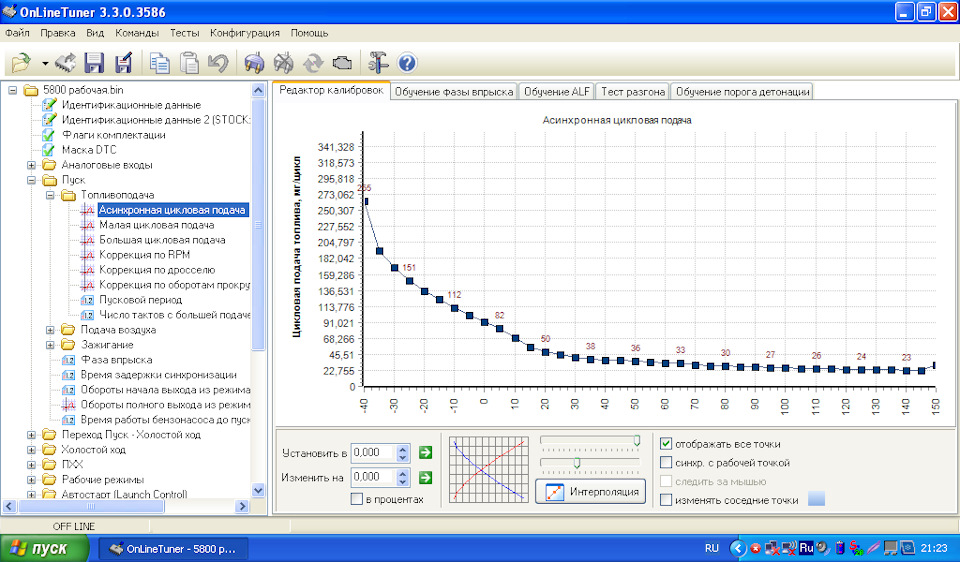
Task: Uncheck 'отображать все точки' checkbox
Action: coord(666,444)
